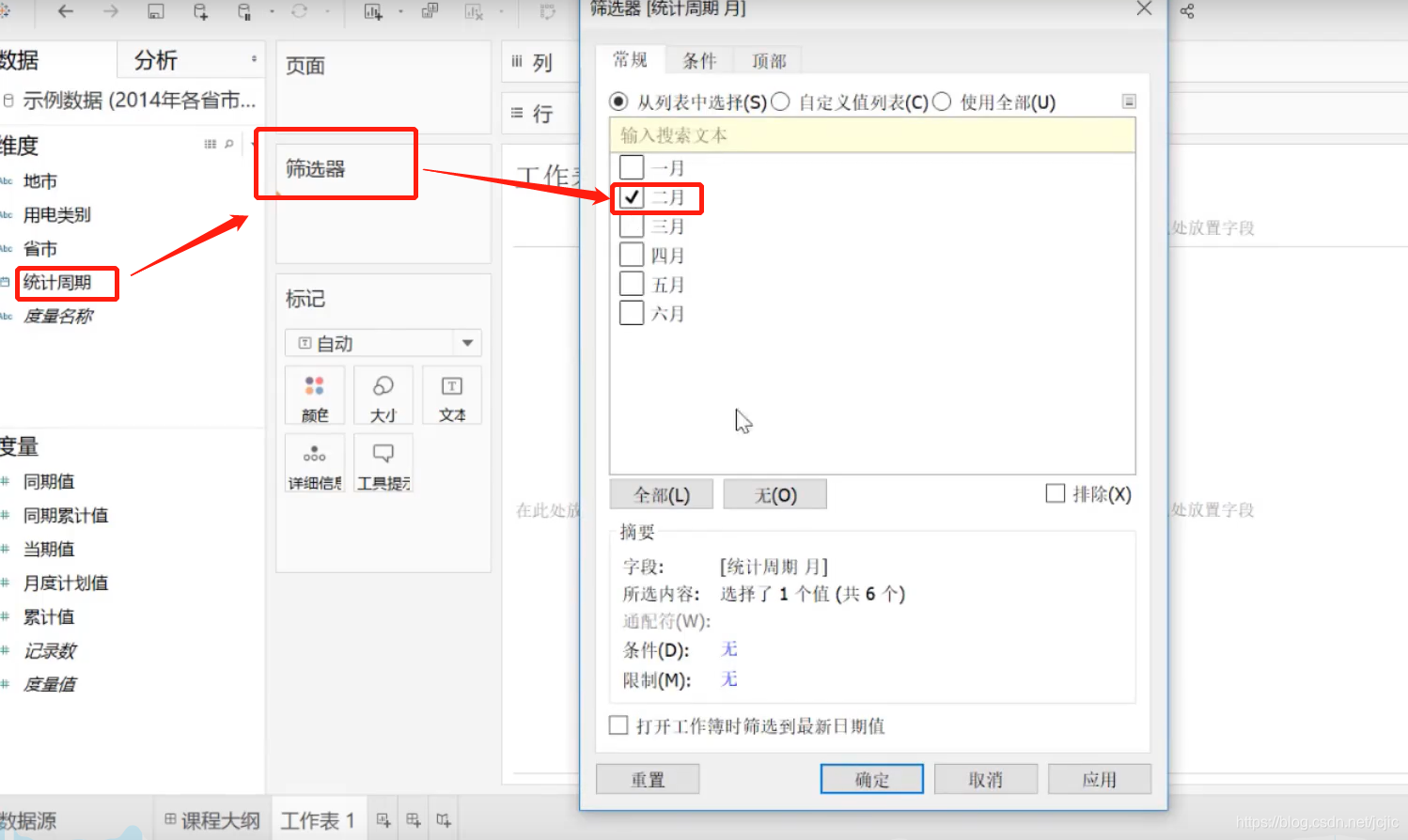
Task: Click the 无(O) select none button
Action: 775,494
